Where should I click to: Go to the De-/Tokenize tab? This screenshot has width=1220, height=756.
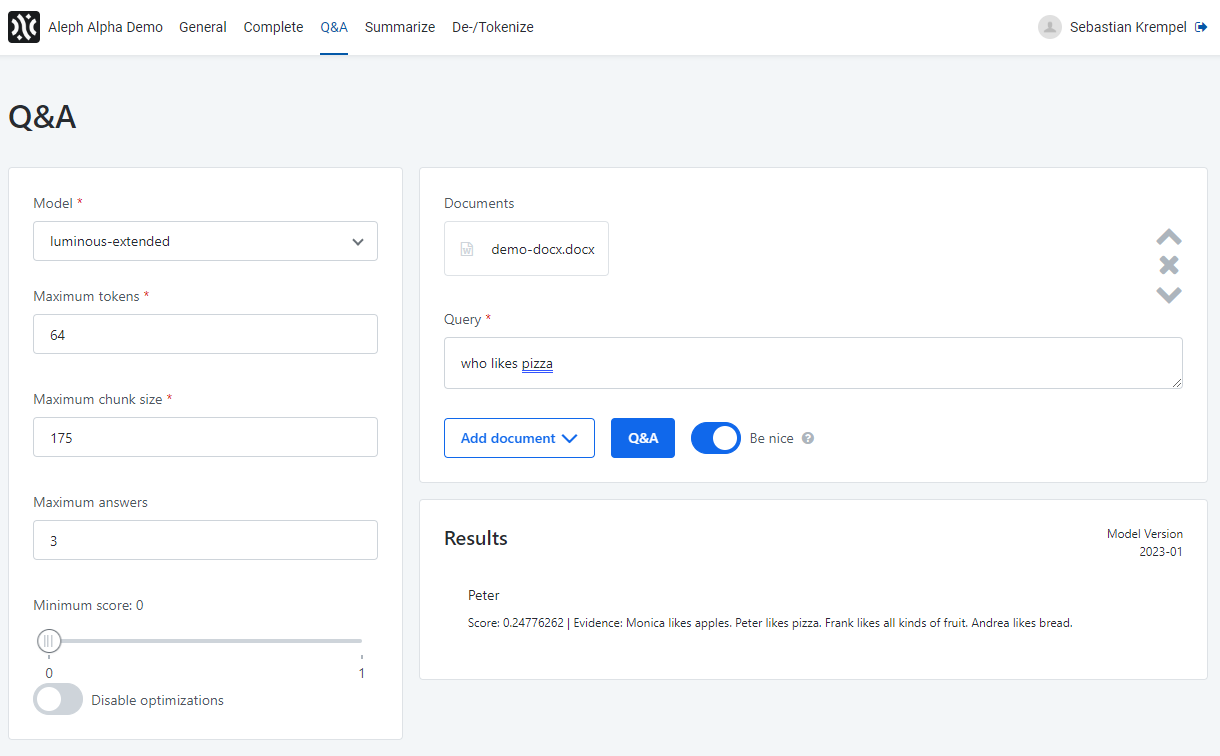tap(492, 27)
